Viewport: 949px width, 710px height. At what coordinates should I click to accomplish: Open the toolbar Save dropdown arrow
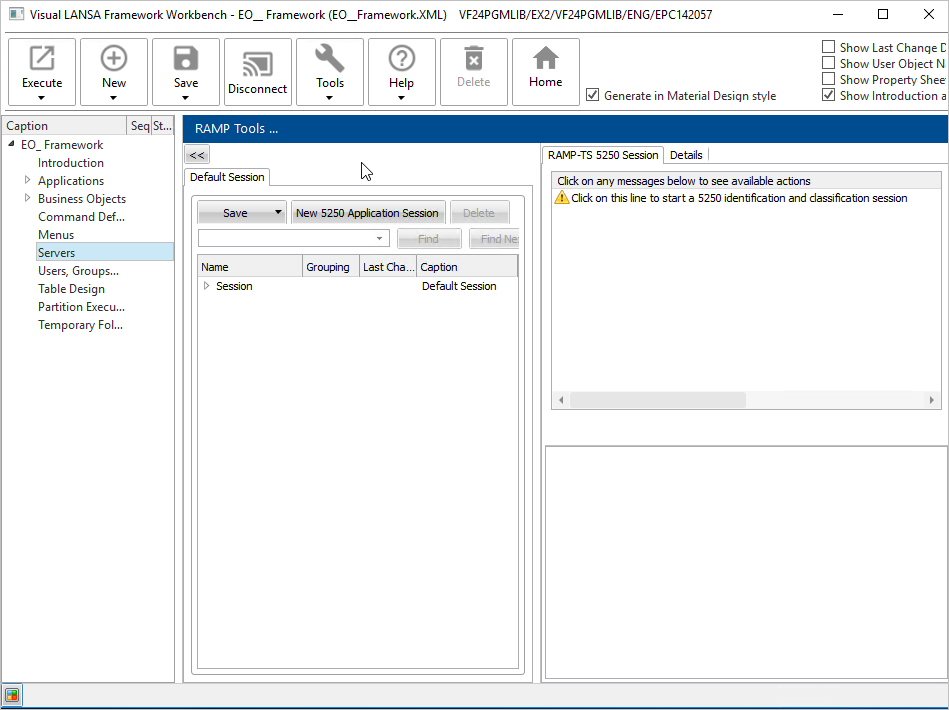[x=185, y=97]
